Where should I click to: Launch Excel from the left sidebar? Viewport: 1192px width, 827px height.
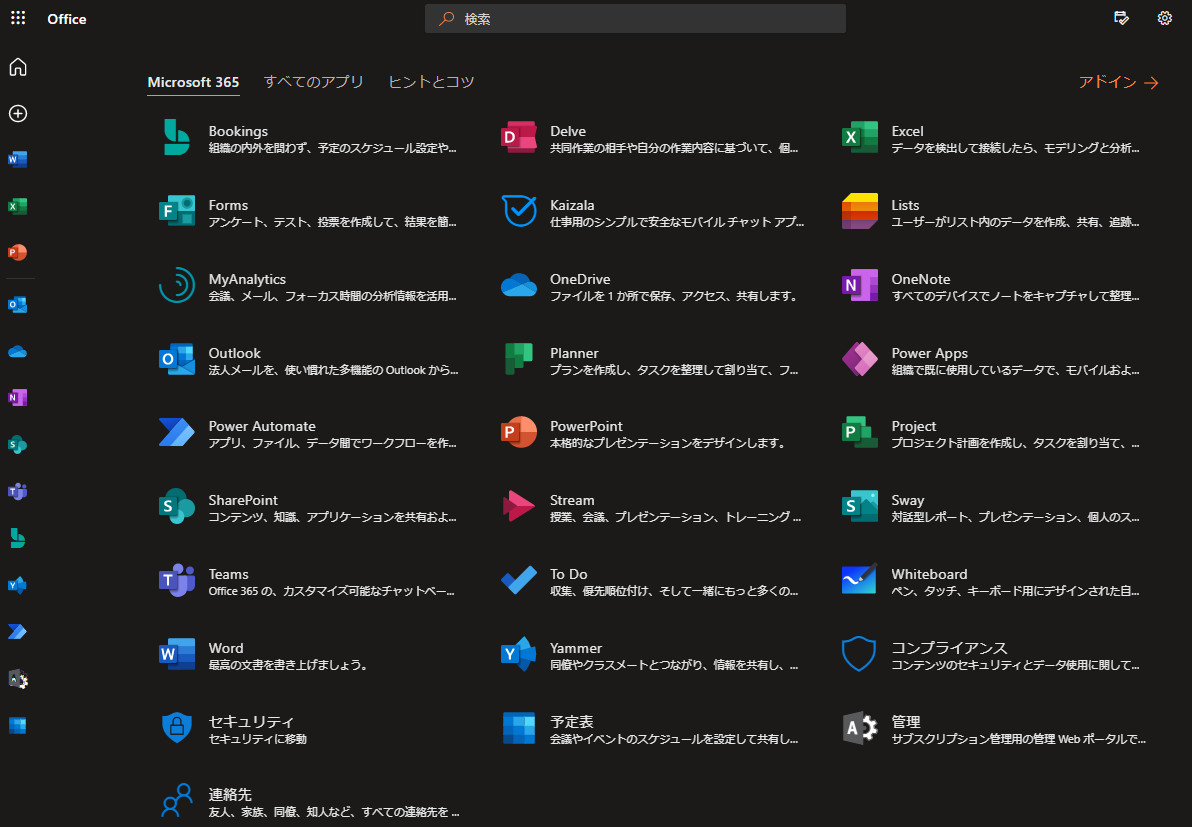click(x=17, y=206)
